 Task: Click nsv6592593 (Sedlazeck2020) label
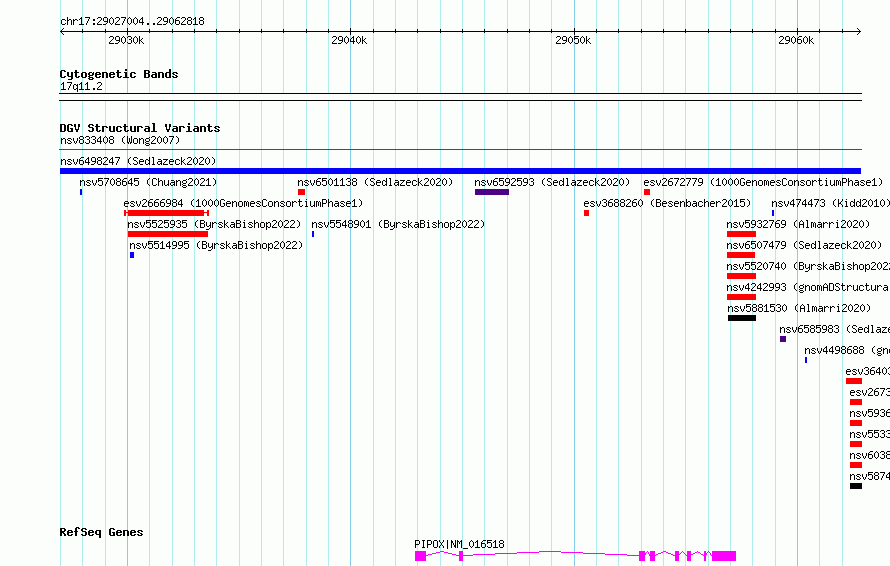(x=552, y=182)
